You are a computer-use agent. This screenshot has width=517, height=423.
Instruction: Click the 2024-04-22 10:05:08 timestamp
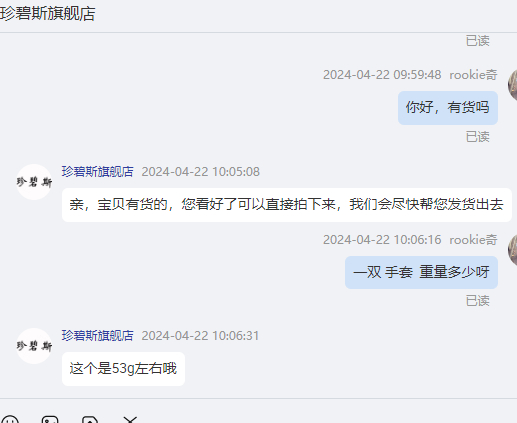coord(200,172)
